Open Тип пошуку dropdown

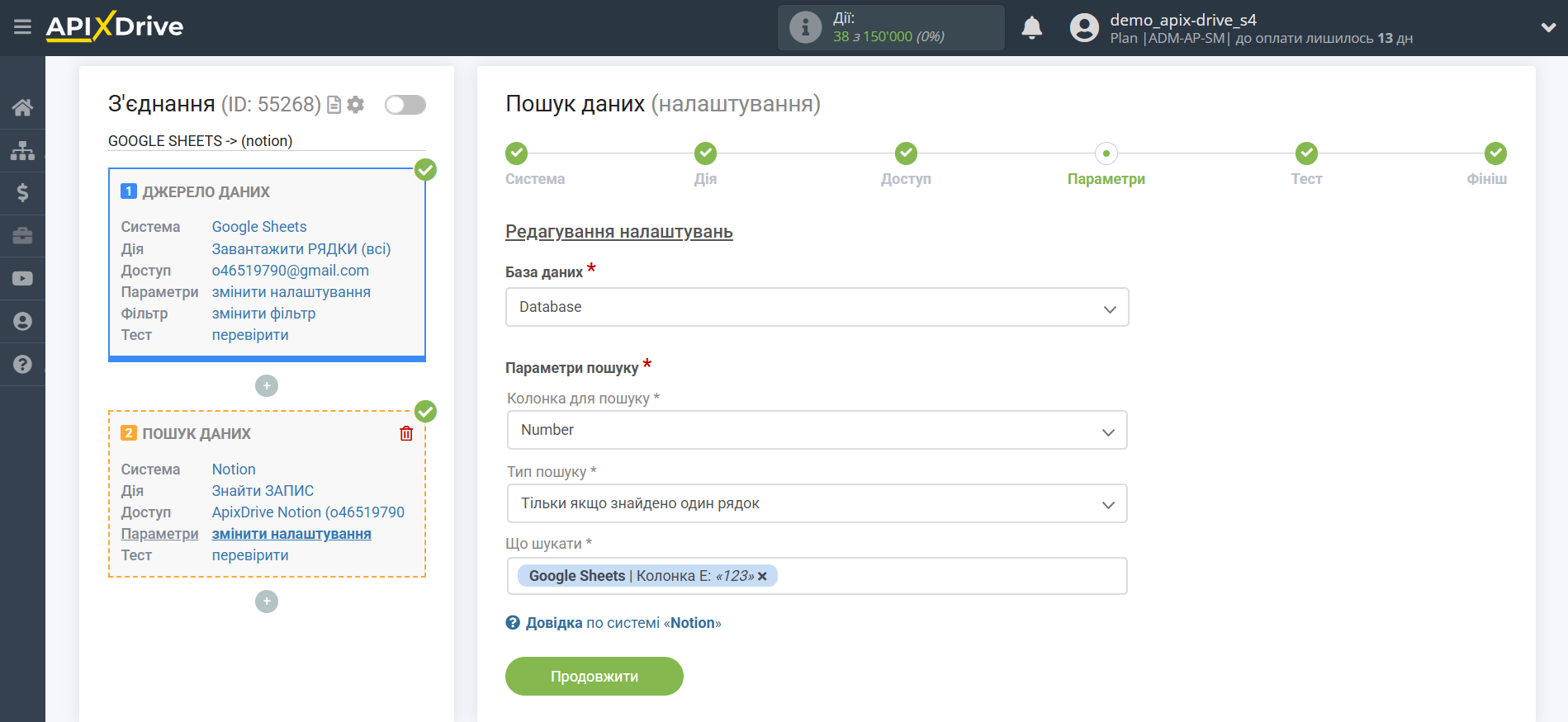[x=817, y=503]
